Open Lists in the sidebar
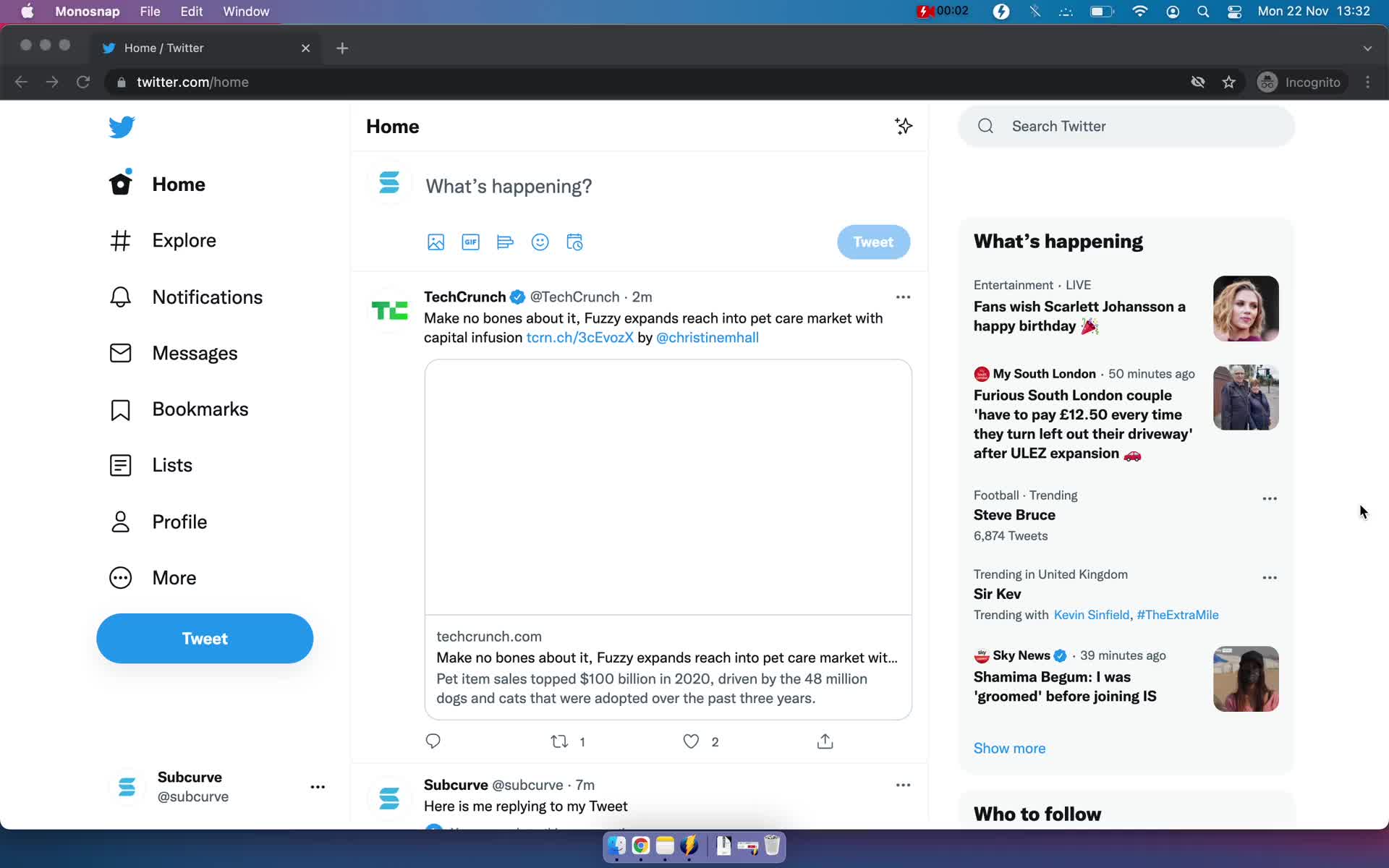This screenshot has height=868, width=1389. [x=151, y=465]
